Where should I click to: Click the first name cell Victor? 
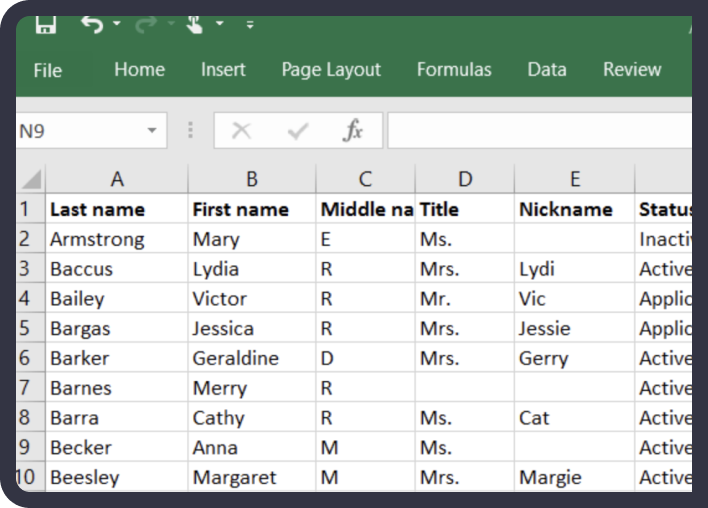coord(252,298)
